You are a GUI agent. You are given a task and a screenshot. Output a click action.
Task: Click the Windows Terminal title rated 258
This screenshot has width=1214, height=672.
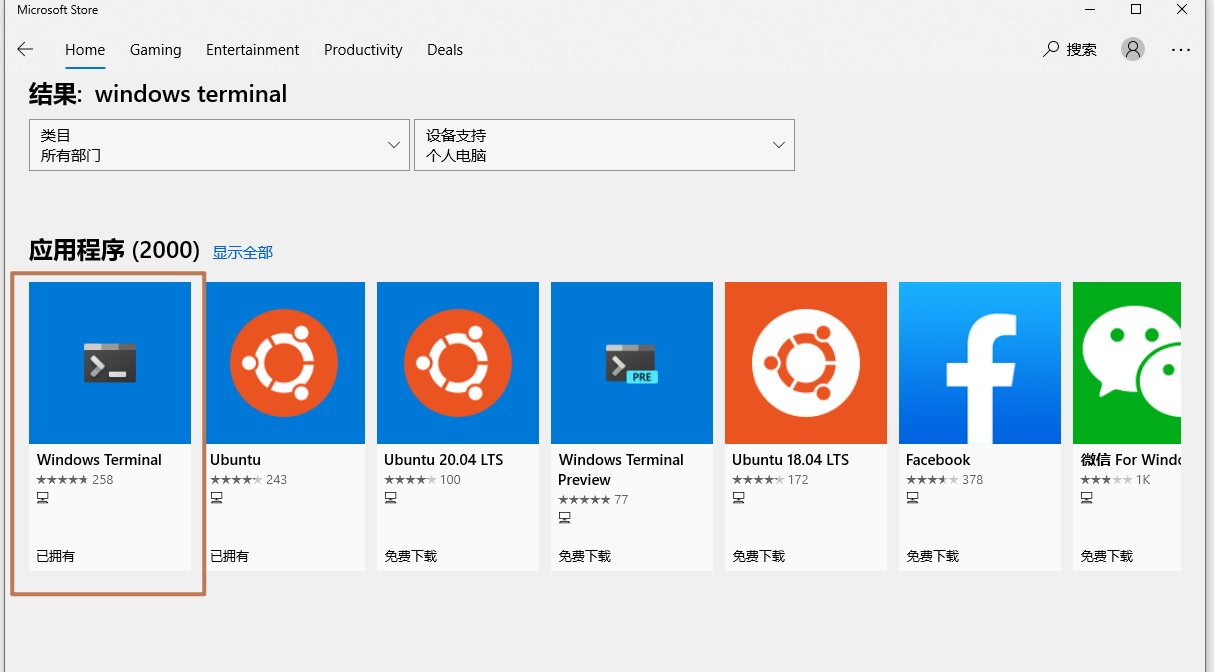(99, 460)
